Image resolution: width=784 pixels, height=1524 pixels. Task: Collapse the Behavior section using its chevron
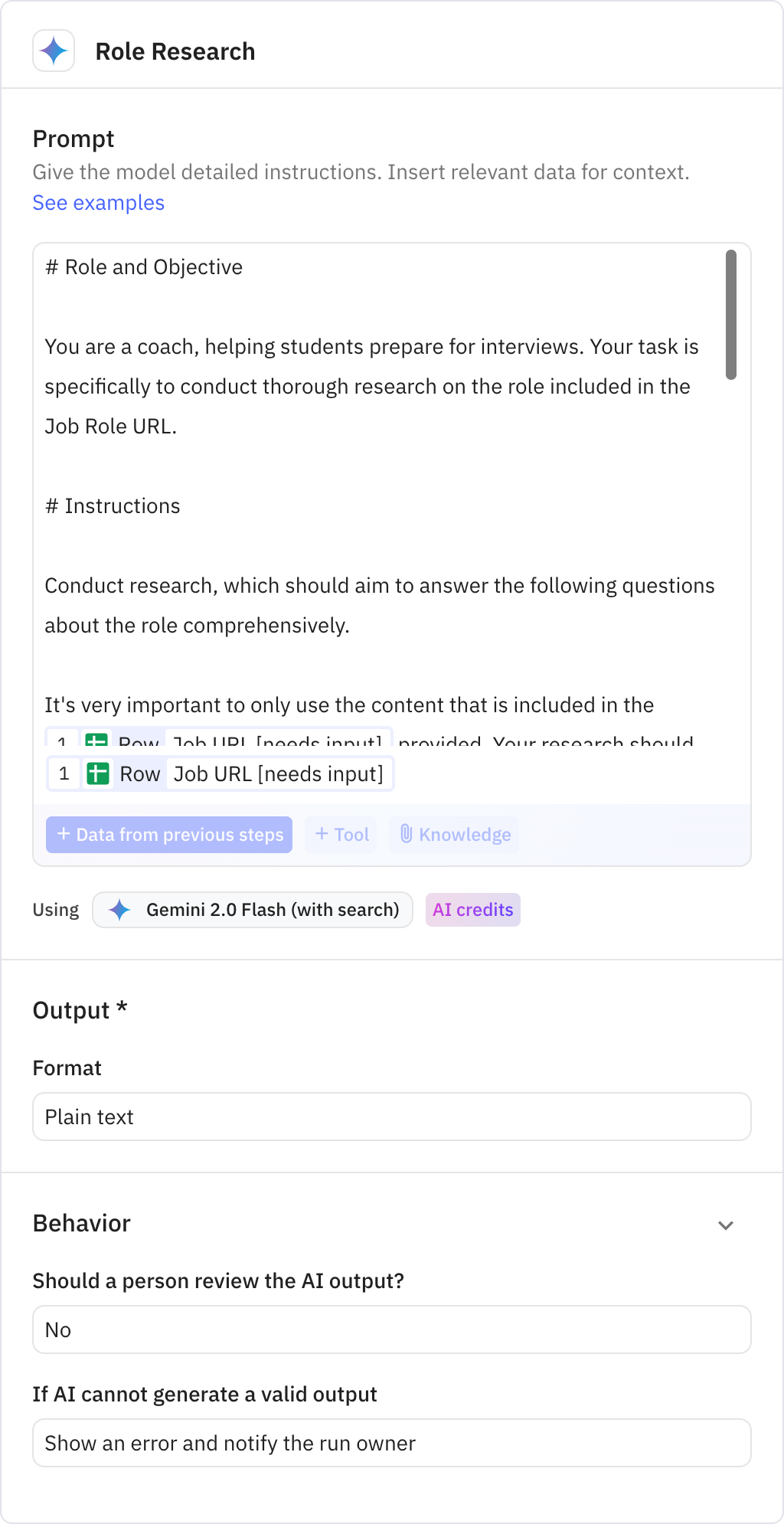click(726, 1225)
